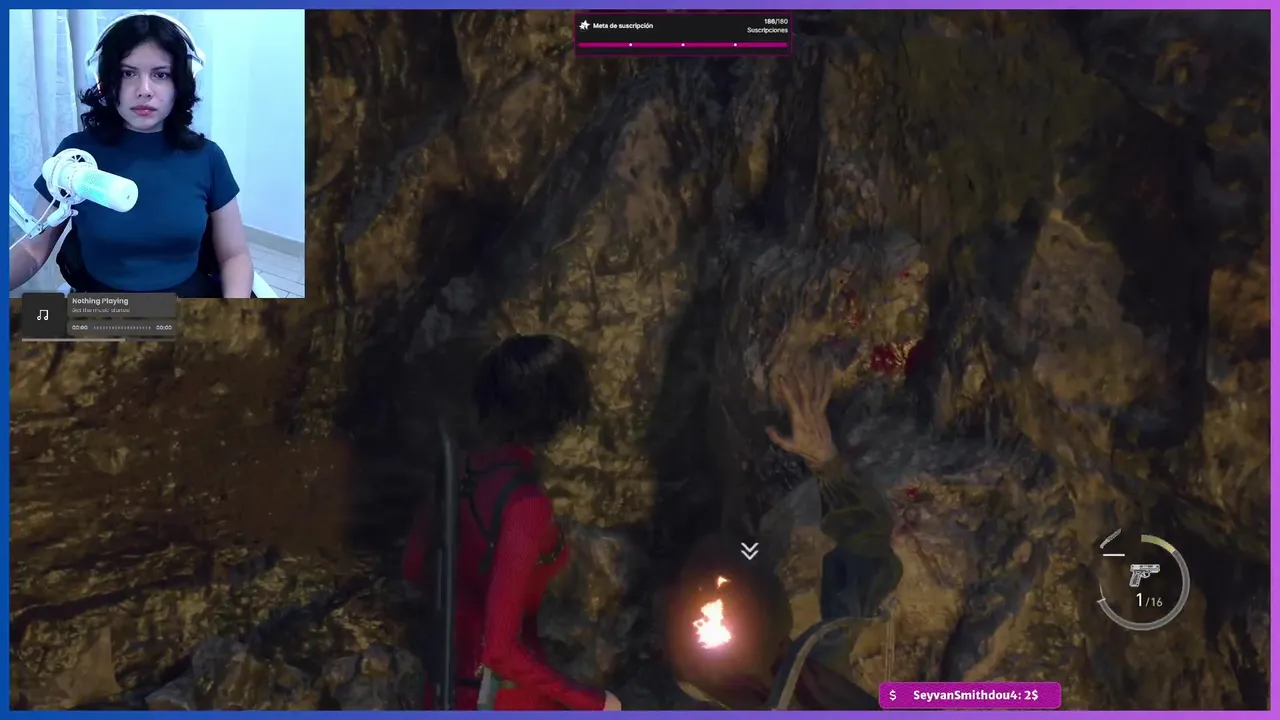
Task: Click the pistol weapon icon in the ammo HUD
Action: pos(1143,575)
